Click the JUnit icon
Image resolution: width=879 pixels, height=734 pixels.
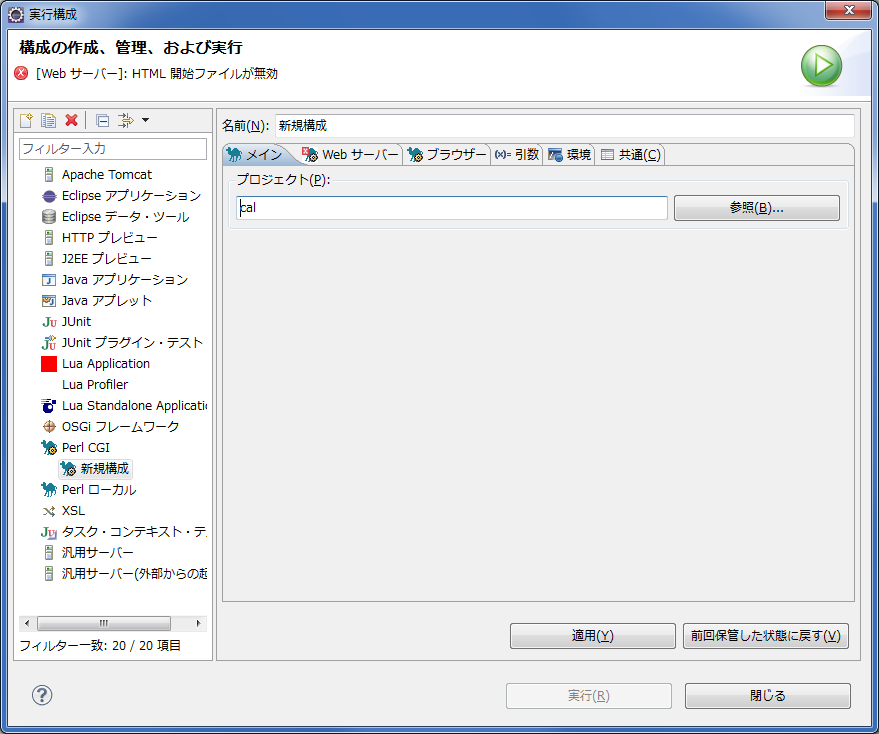click(49, 322)
